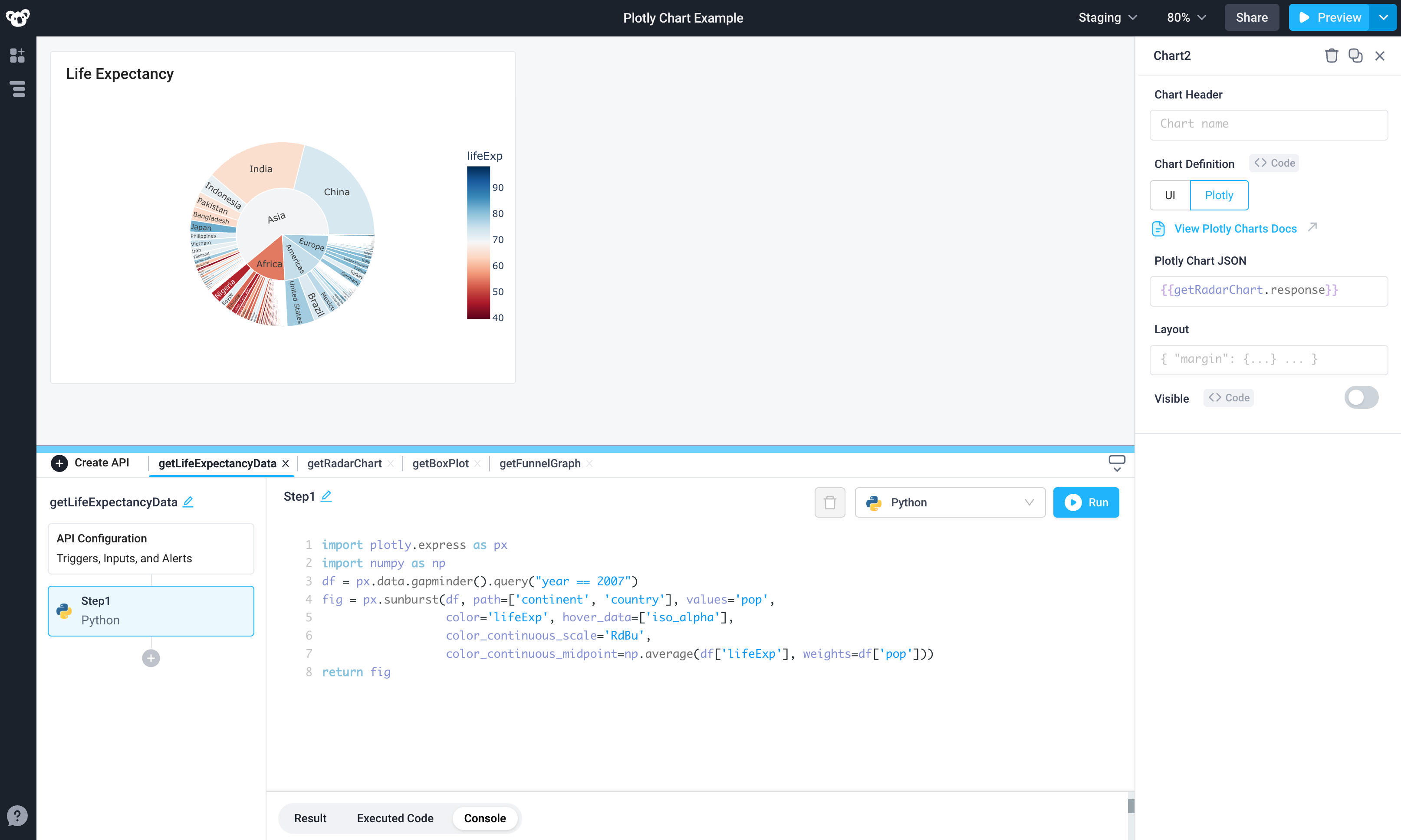Duplicate Chart2 using the copy icon
Screen dimensions: 1401x840
tap(1355, 56)
